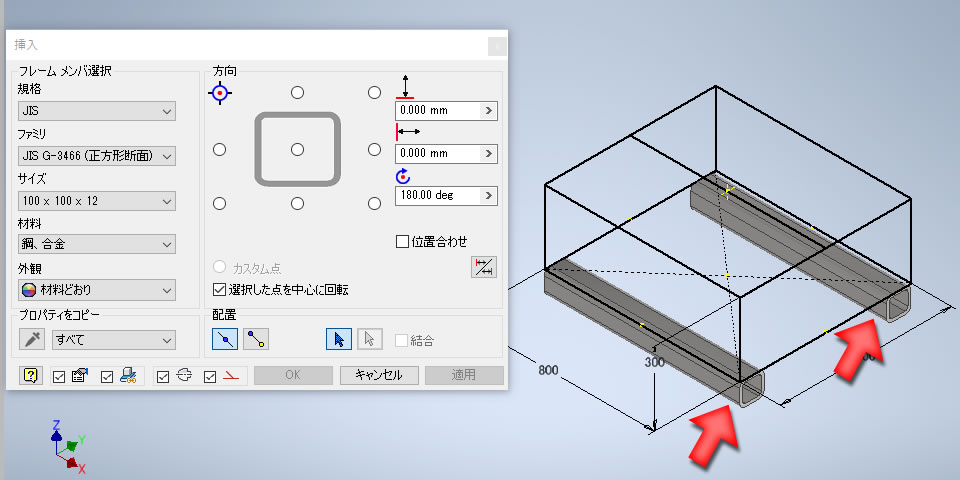Image resolution: width=960 pixels, height=480 pixels.
Task: Click the eyedropper copy properties icon
Action: (32, 339)
